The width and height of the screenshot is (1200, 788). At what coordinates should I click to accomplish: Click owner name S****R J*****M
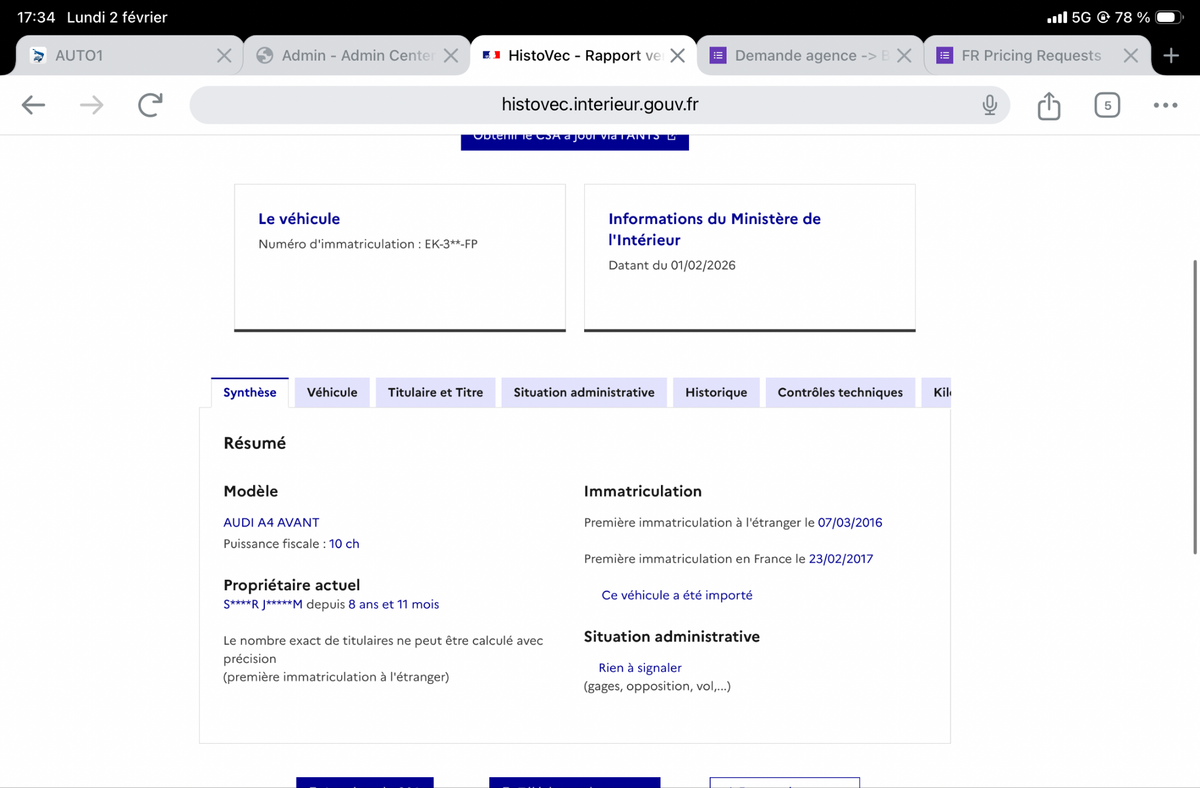tap(263, 604)
